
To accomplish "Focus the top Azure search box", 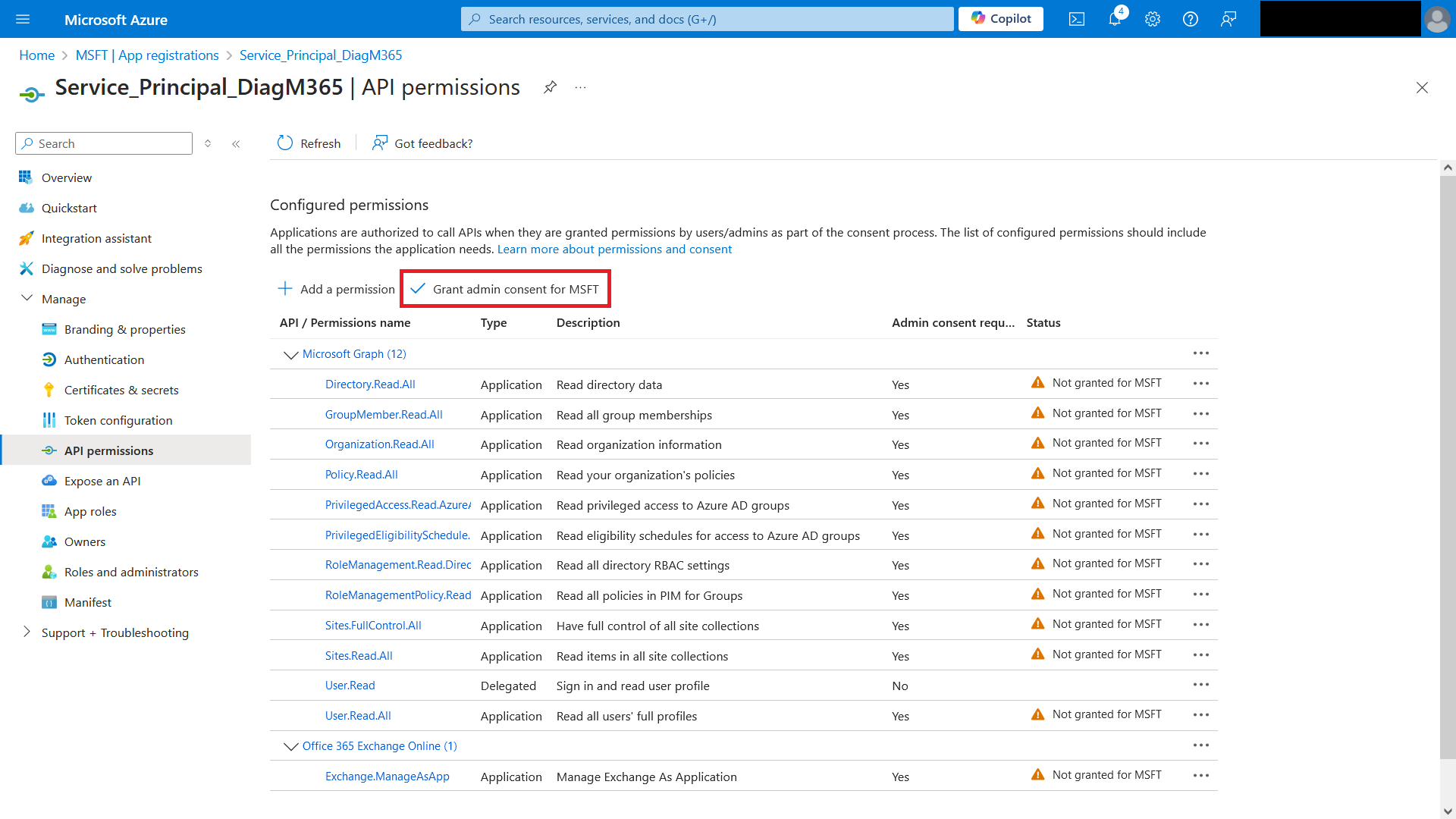I will [707, 19].
